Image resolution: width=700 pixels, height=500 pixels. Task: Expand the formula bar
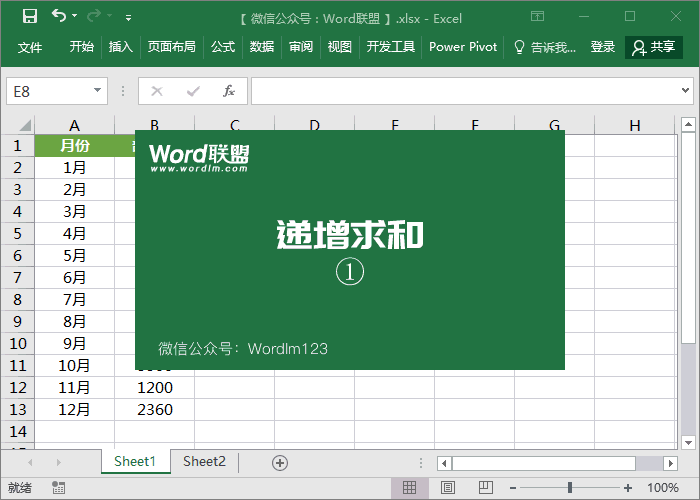(x=687, y=91)
